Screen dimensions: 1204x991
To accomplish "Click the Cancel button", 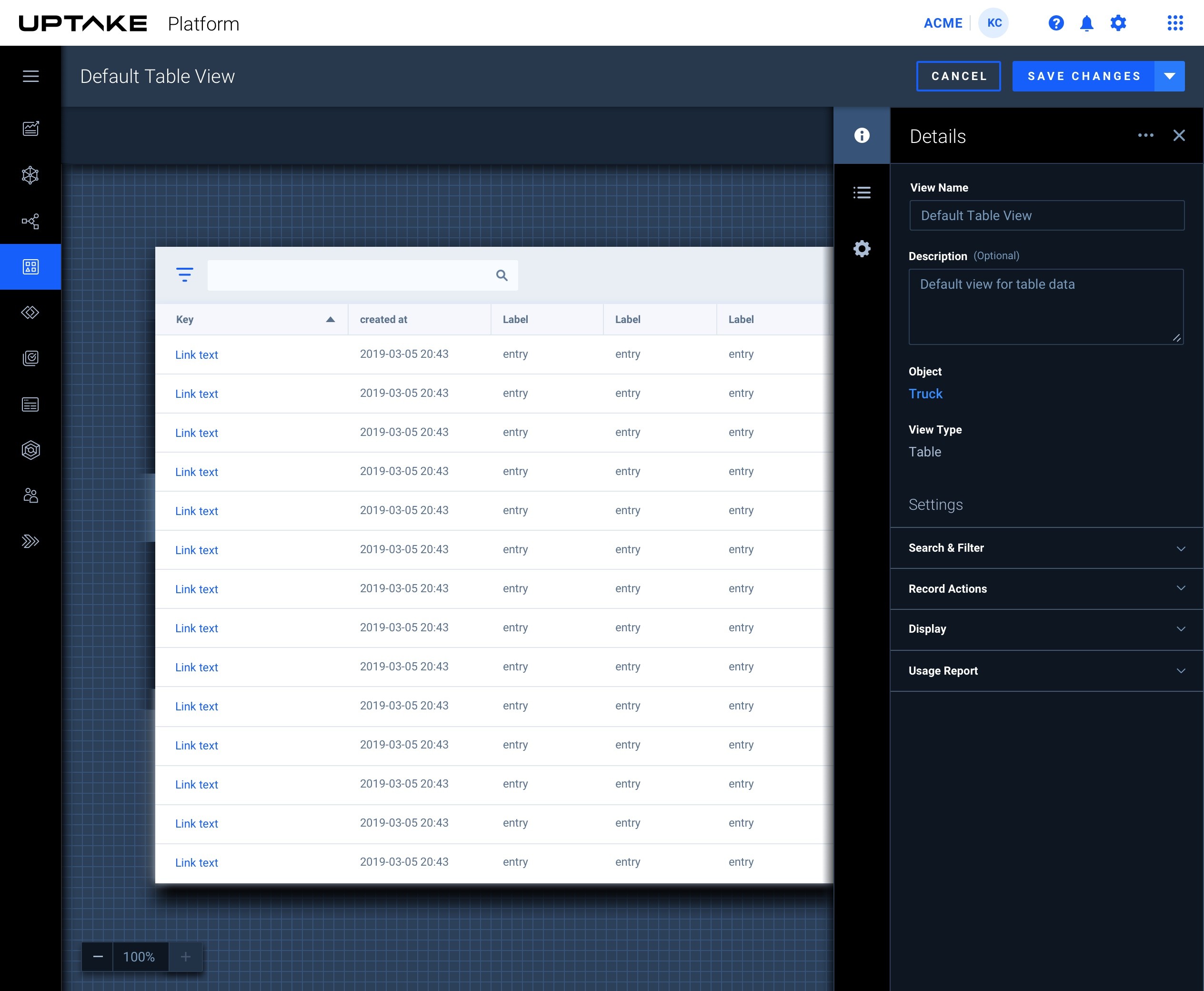I will pyautogui.click(x=958, y=76).
